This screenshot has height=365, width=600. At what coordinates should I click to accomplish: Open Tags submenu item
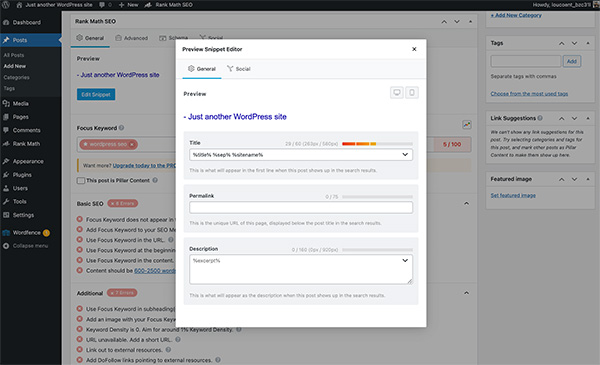(9, 88)
